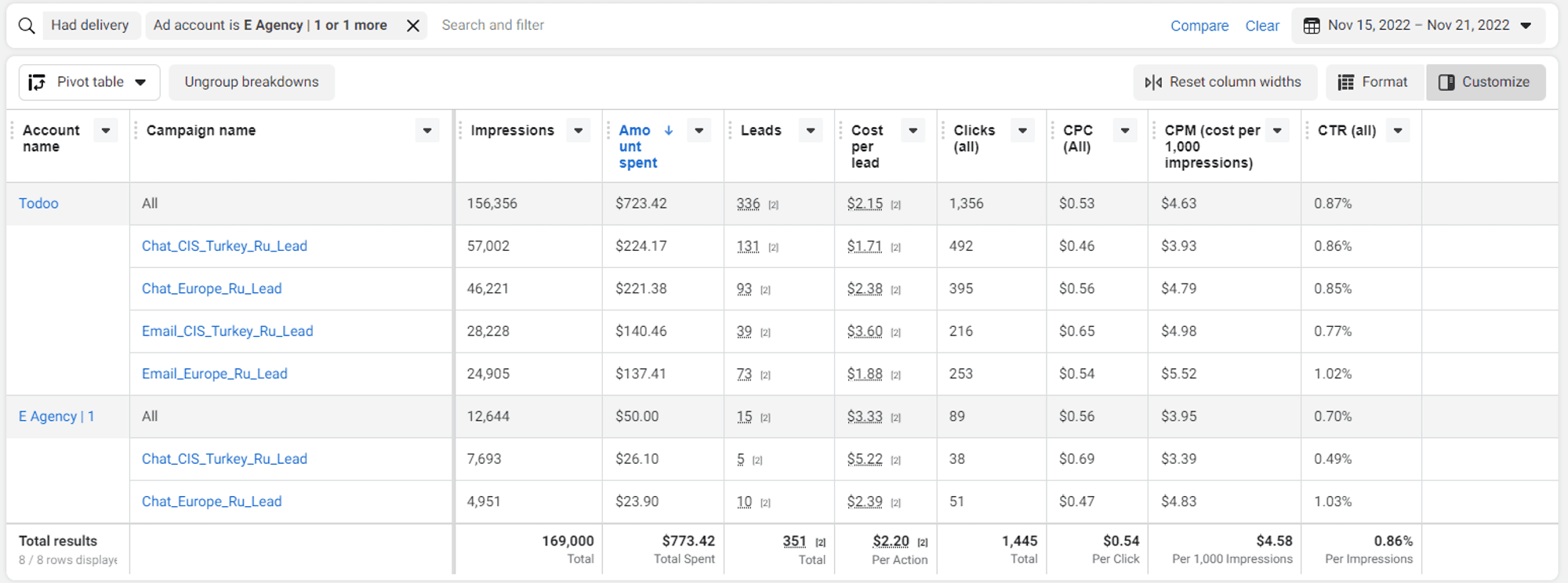The width and height of the screenshot is (1568, 583).
Task: Open Email_Europe_Ru_Lead campaign link
Action: point(214,374)
